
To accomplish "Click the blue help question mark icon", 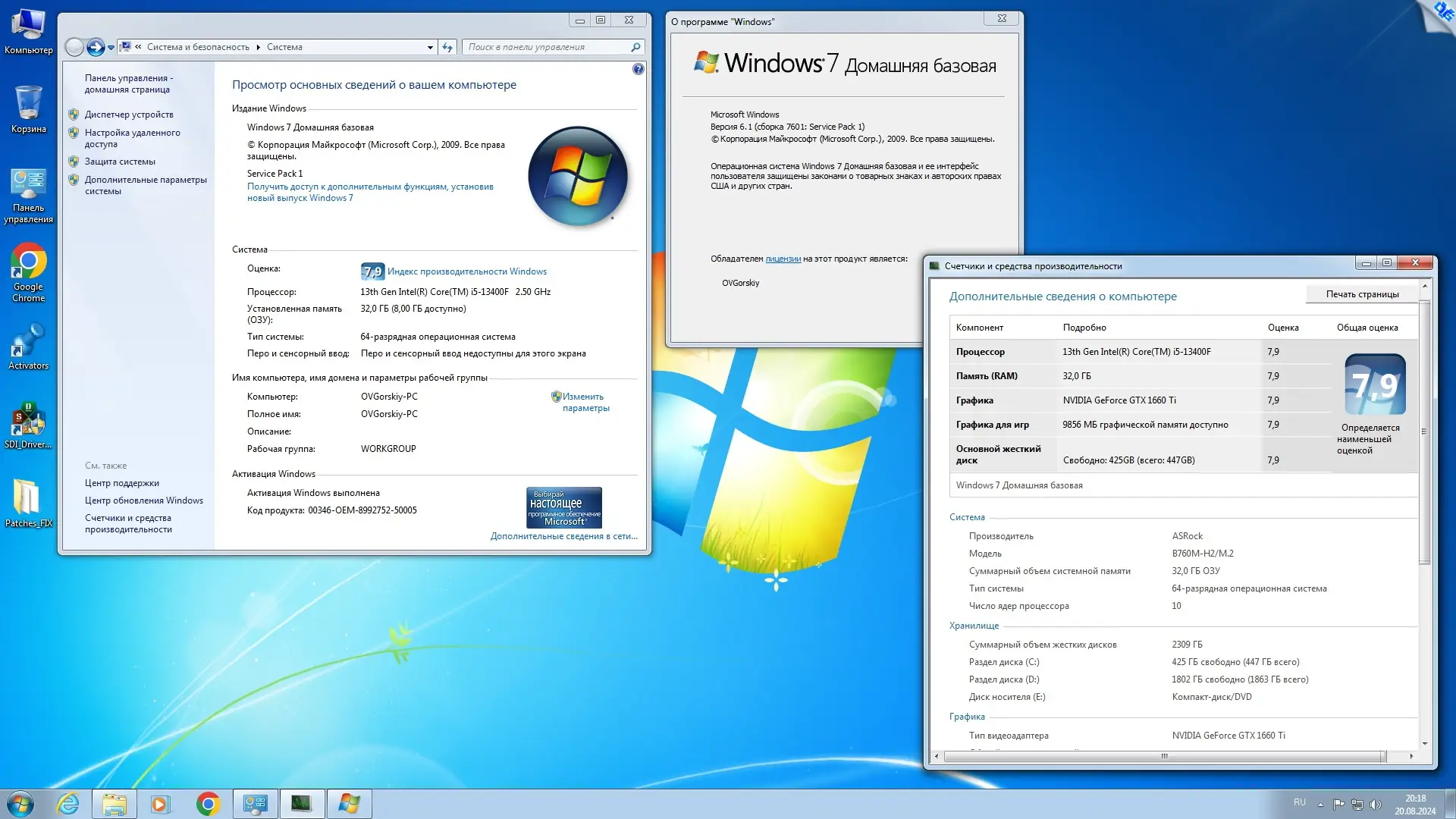I will tap(638, 69).
